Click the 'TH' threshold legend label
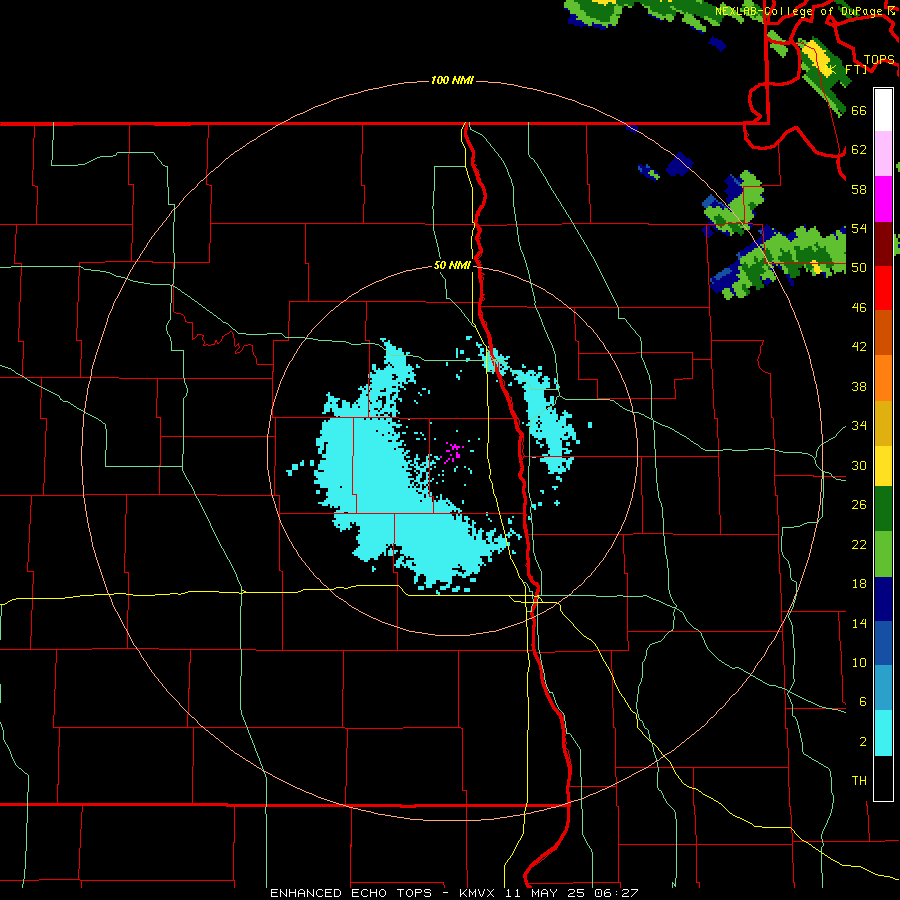 859,781
